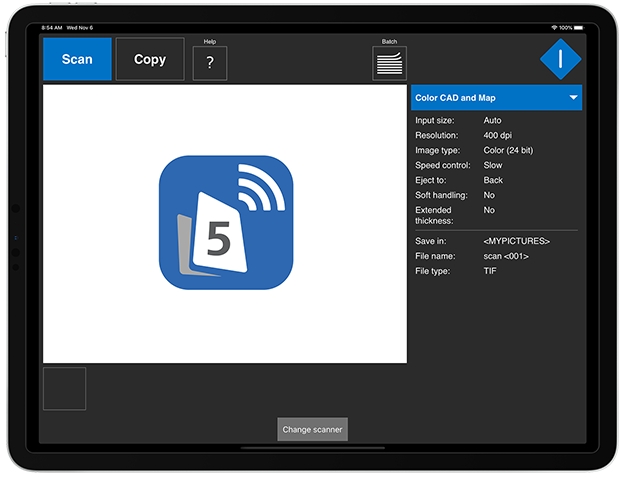The image size is (620, 478).
Task: Adjust the Speed control Slow setting
Action: 493,165
